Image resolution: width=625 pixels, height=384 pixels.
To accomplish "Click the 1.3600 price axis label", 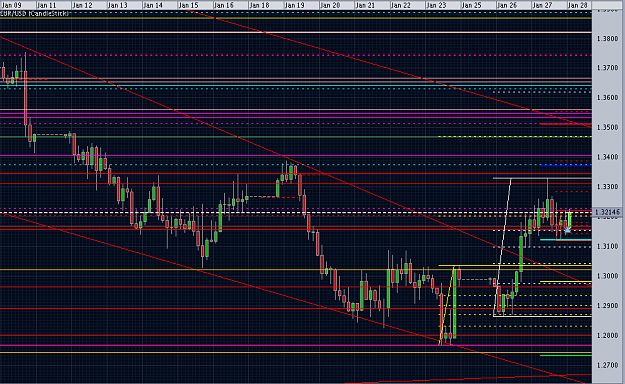I will (608, 98).
